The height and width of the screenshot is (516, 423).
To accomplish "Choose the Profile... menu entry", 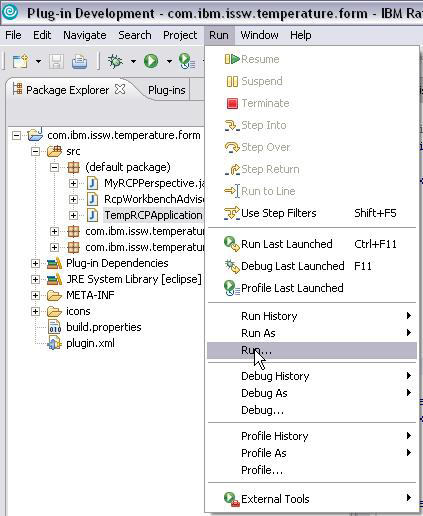I will point(312,470).
